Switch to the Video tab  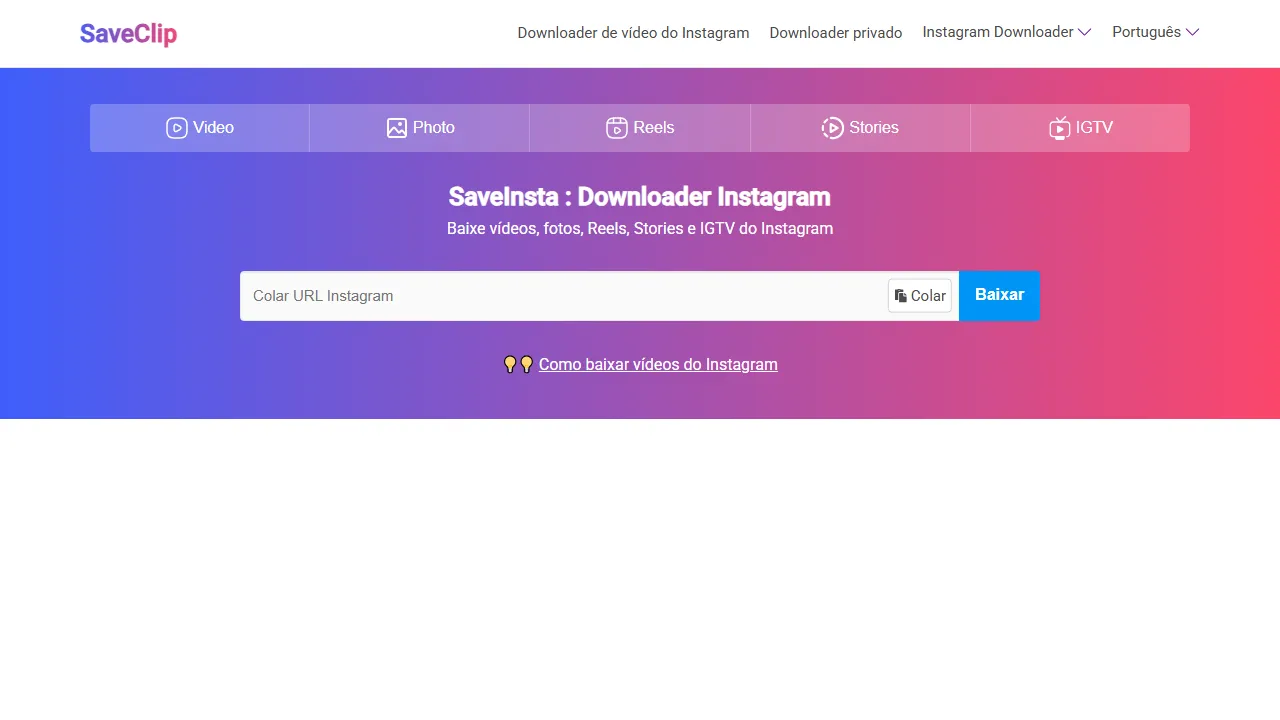pyautogui.click(x=199, y=128)
